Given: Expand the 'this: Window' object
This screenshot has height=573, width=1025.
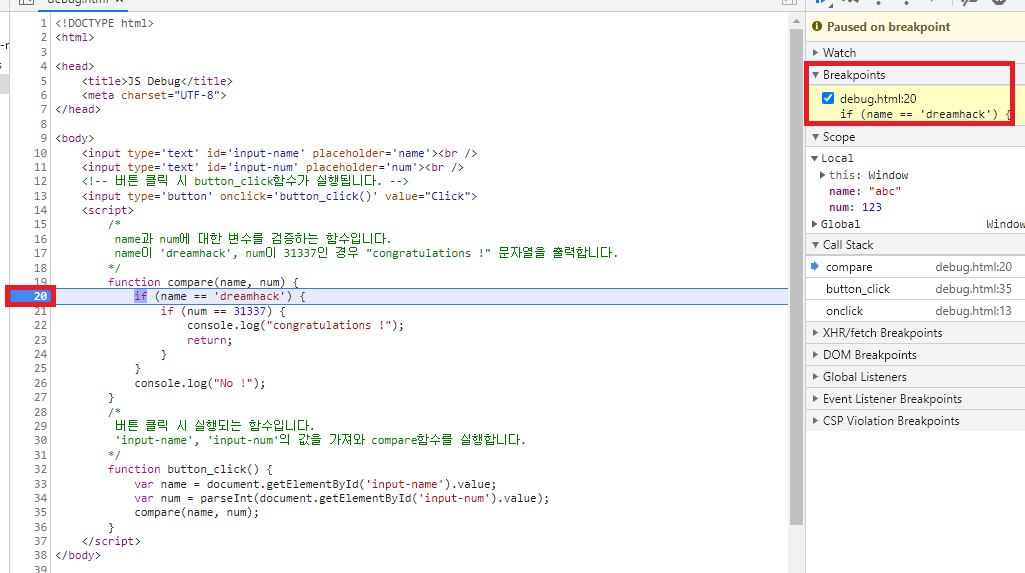Looking at the screenshot, I should point(822,175).
